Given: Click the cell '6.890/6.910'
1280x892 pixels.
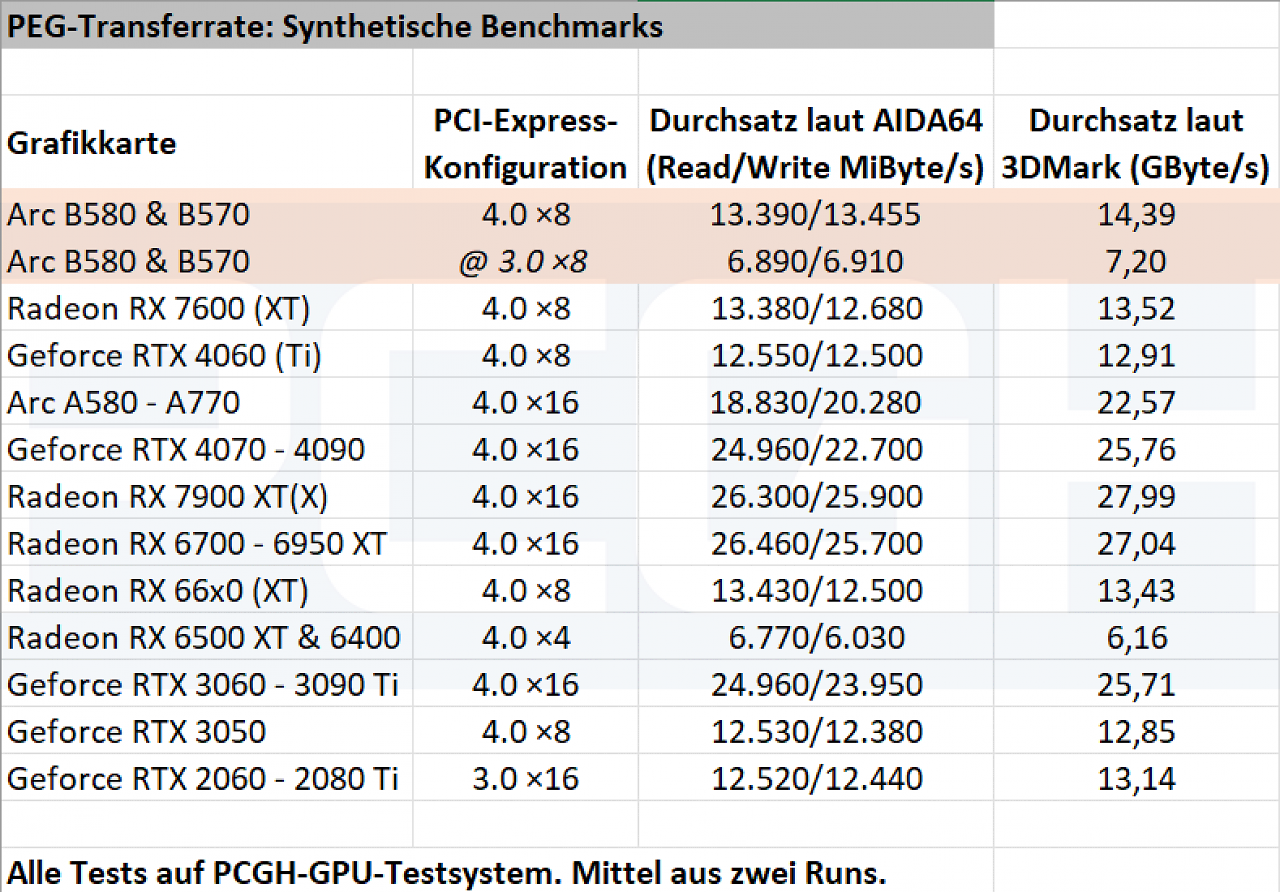Looking at the screenshot, I should pos(816,260).
